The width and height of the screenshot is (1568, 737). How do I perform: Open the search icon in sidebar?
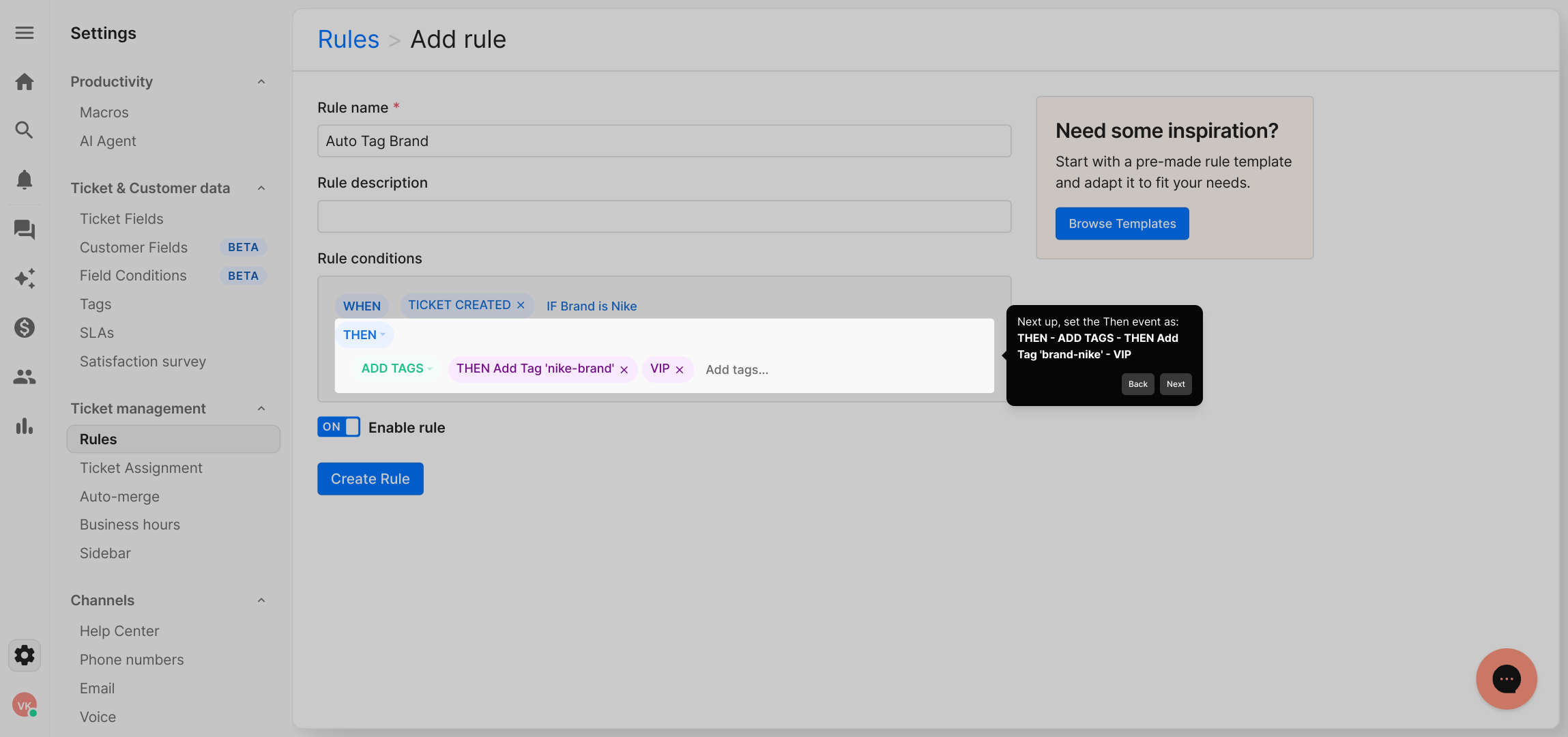click(x=25, y=130)
